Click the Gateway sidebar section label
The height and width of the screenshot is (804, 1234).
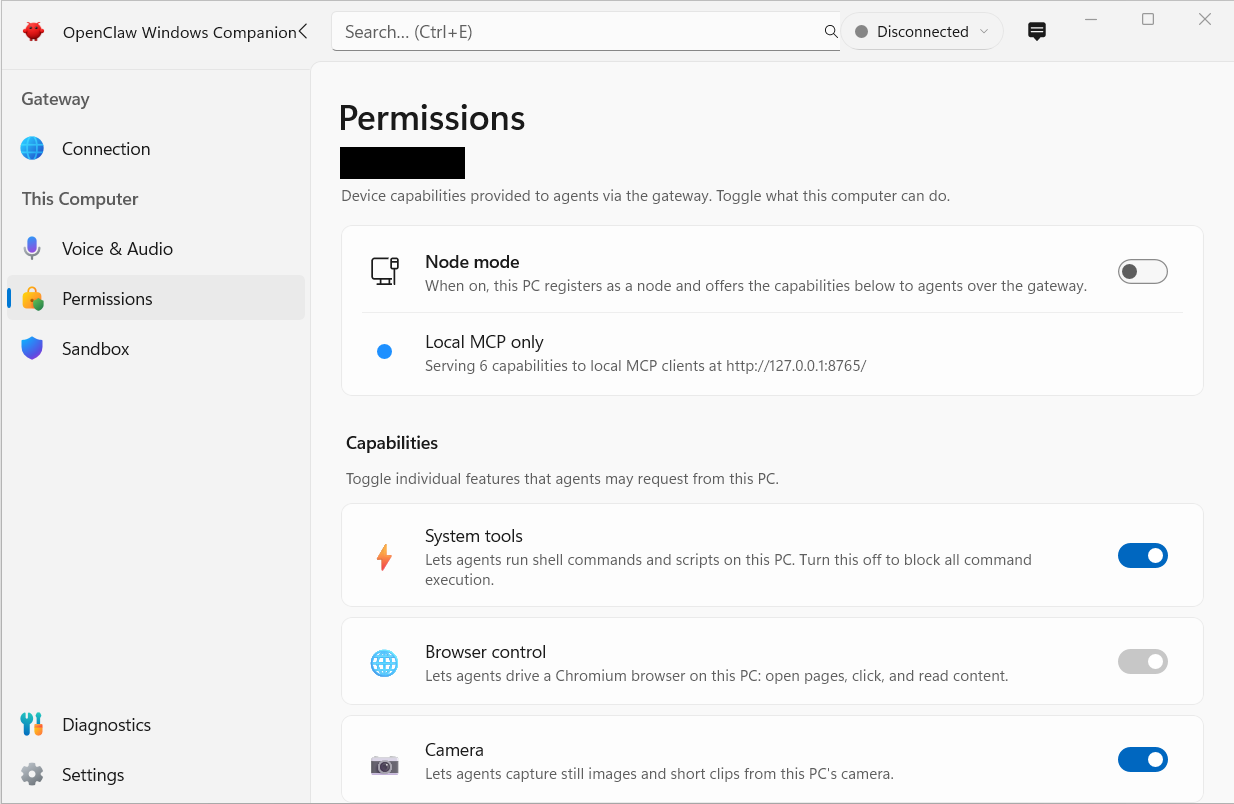click(55, 98)
